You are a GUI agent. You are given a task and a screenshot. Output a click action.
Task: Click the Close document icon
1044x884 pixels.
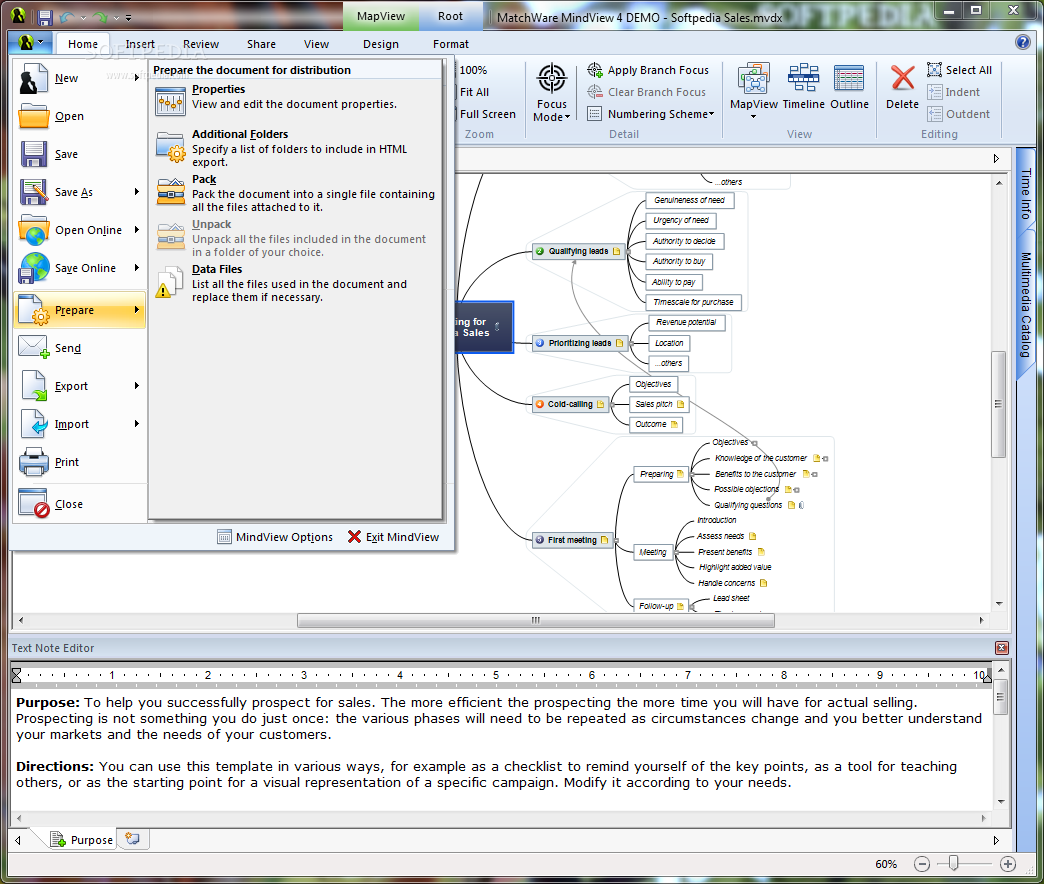[33, 503]
